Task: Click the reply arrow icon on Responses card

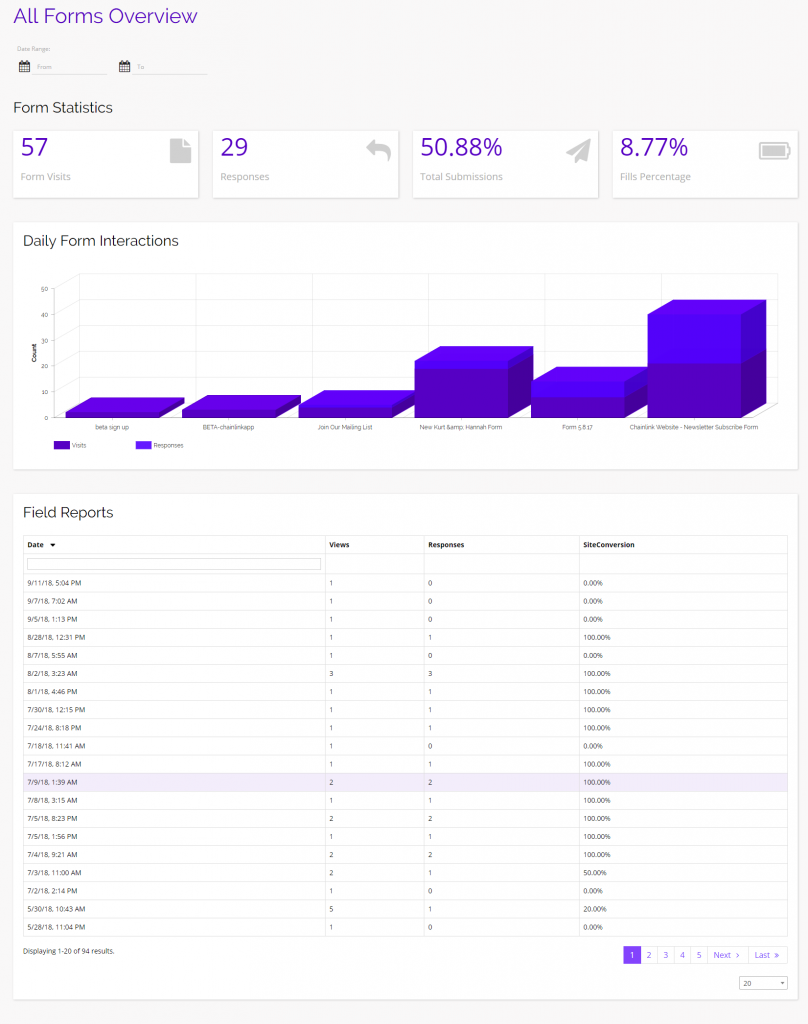Action: pyautogui.click(x=380, y=150)
